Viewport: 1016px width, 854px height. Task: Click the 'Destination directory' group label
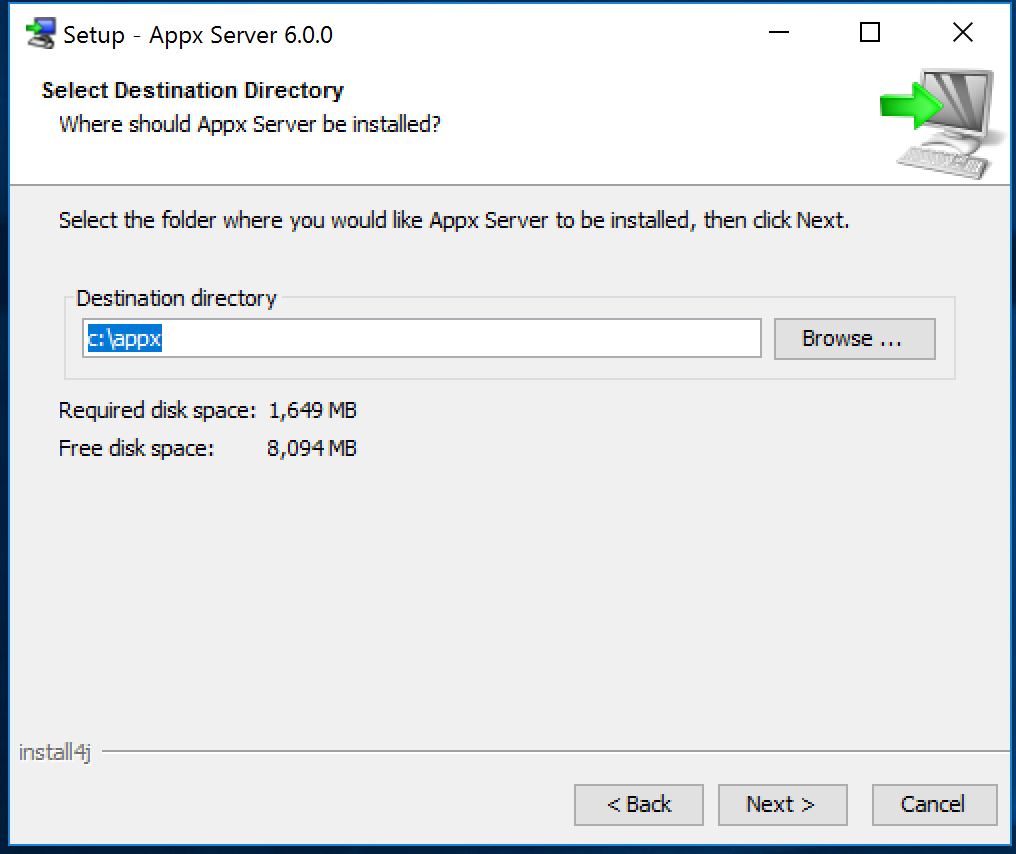(176, 298)
